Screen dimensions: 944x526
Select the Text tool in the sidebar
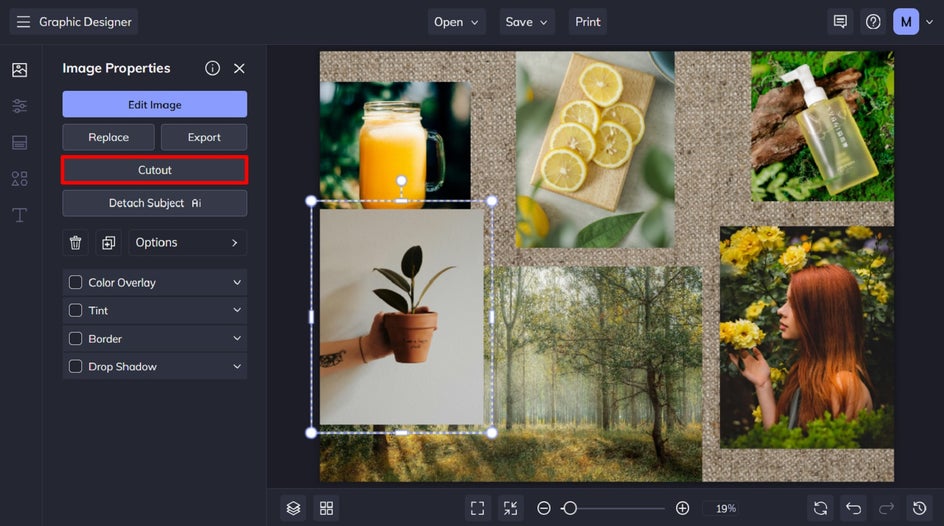point(19,215)
